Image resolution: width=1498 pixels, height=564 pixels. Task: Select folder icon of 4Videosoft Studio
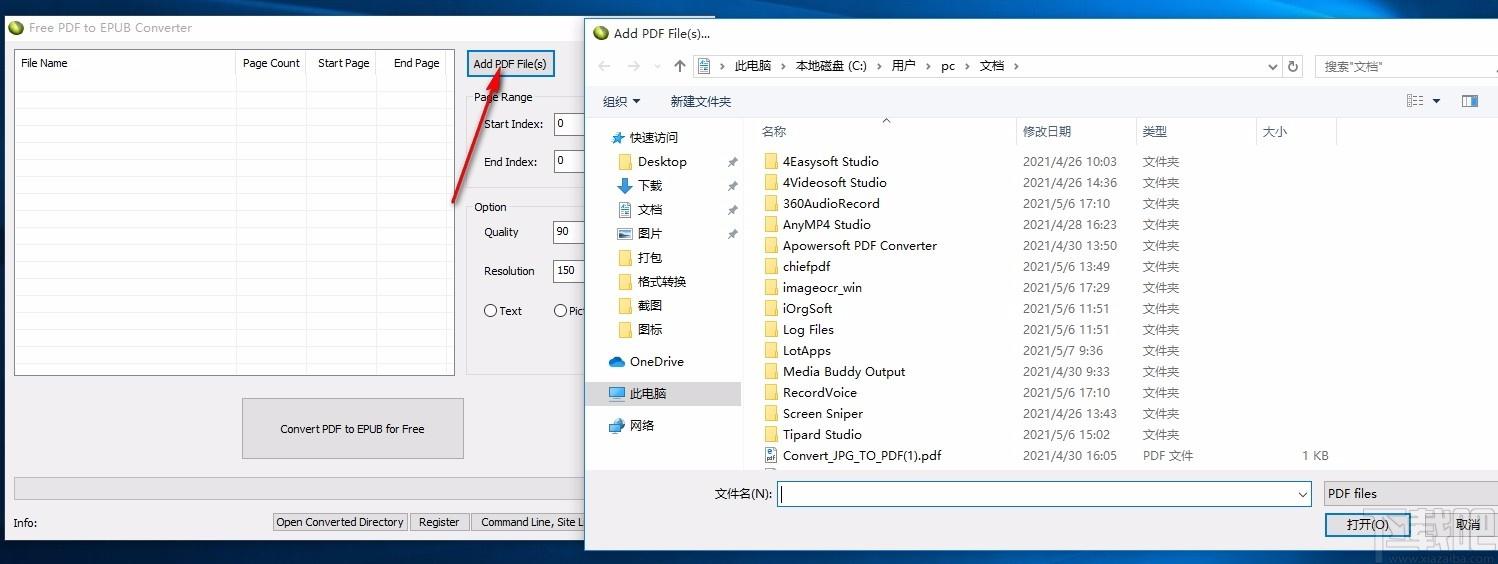pos(770,182)
